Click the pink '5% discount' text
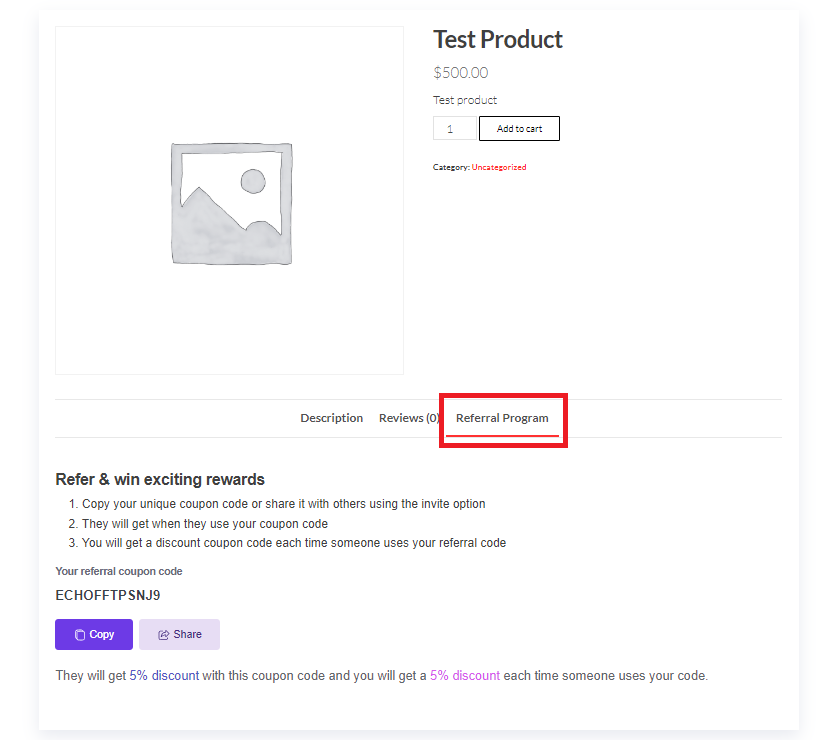 tap(464, 676)
